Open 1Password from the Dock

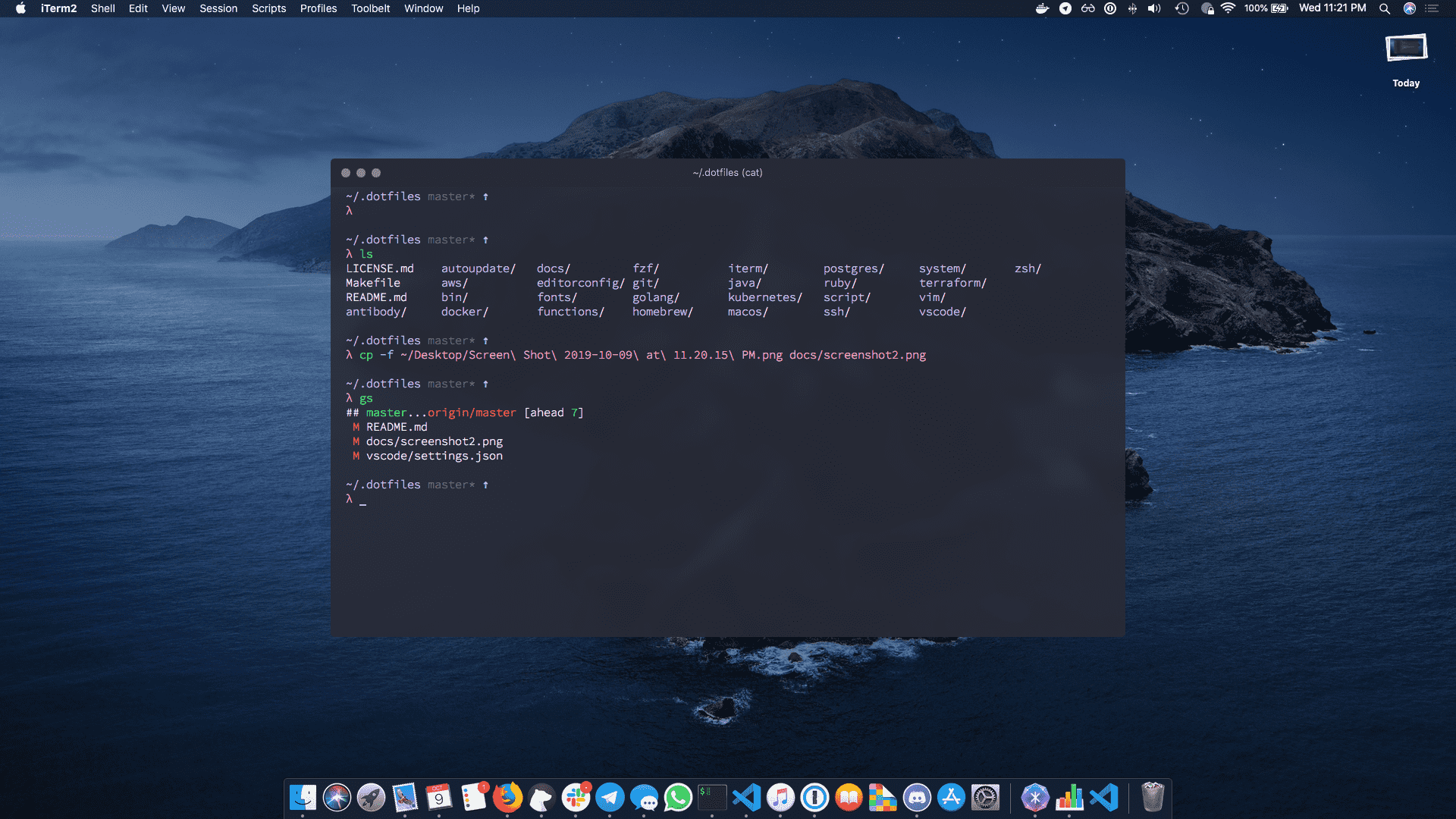tap(815, 797)
